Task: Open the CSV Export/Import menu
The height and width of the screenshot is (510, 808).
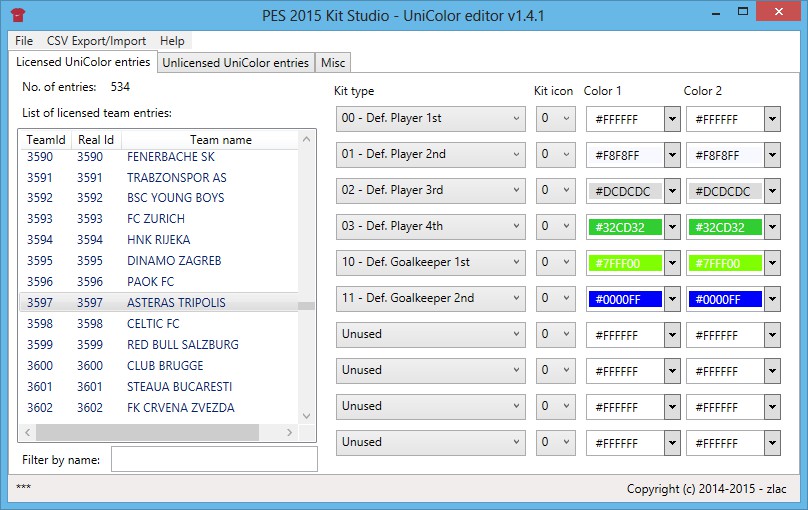Action: 96,41
